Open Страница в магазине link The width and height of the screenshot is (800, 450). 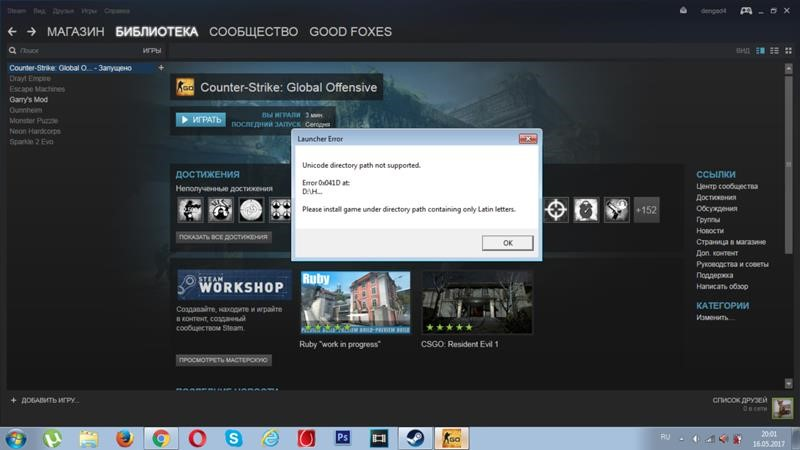coord(731,242)
